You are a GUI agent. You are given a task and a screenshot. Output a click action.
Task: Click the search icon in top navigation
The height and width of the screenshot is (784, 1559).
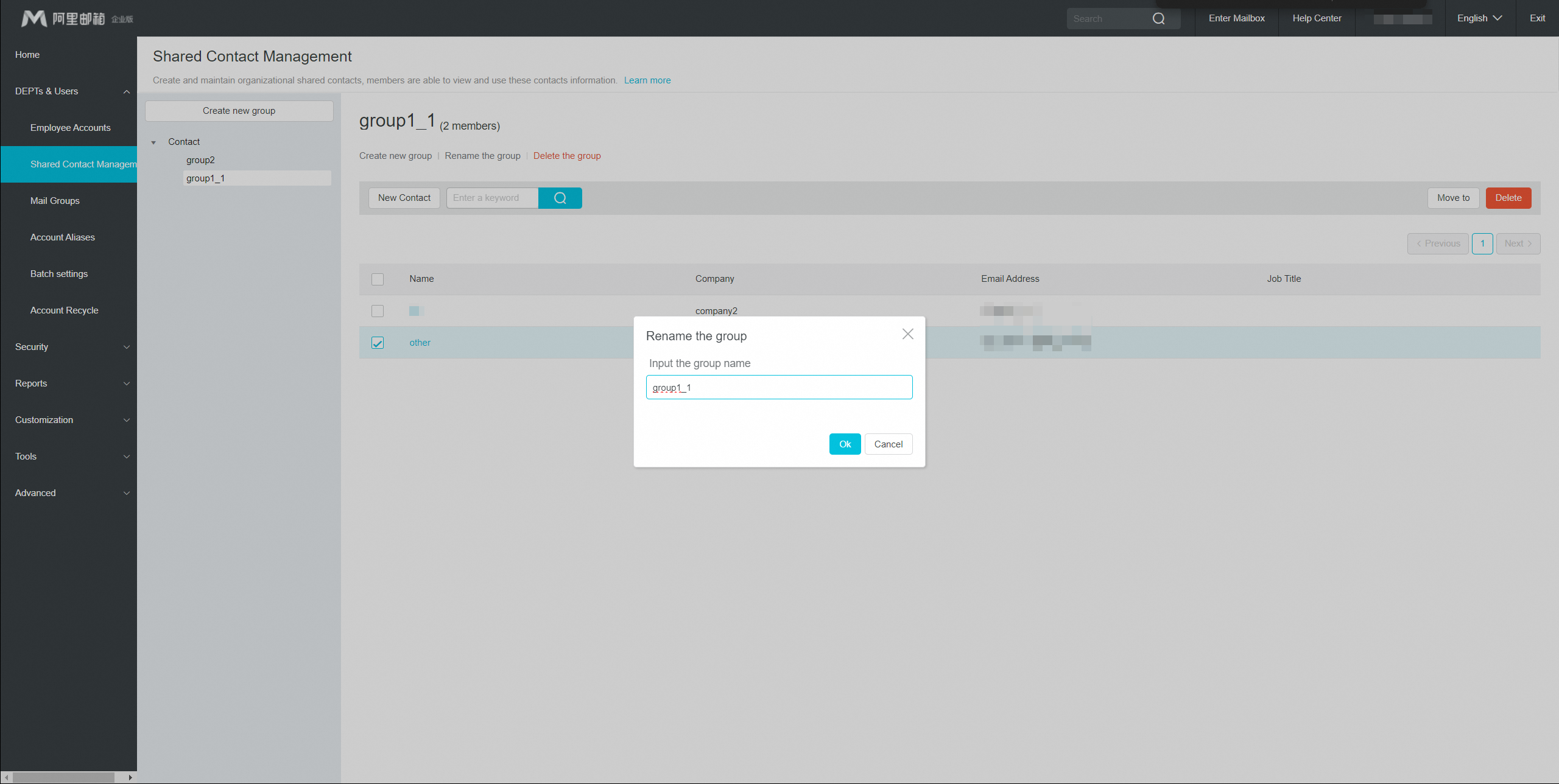[x=1159, y=18]
